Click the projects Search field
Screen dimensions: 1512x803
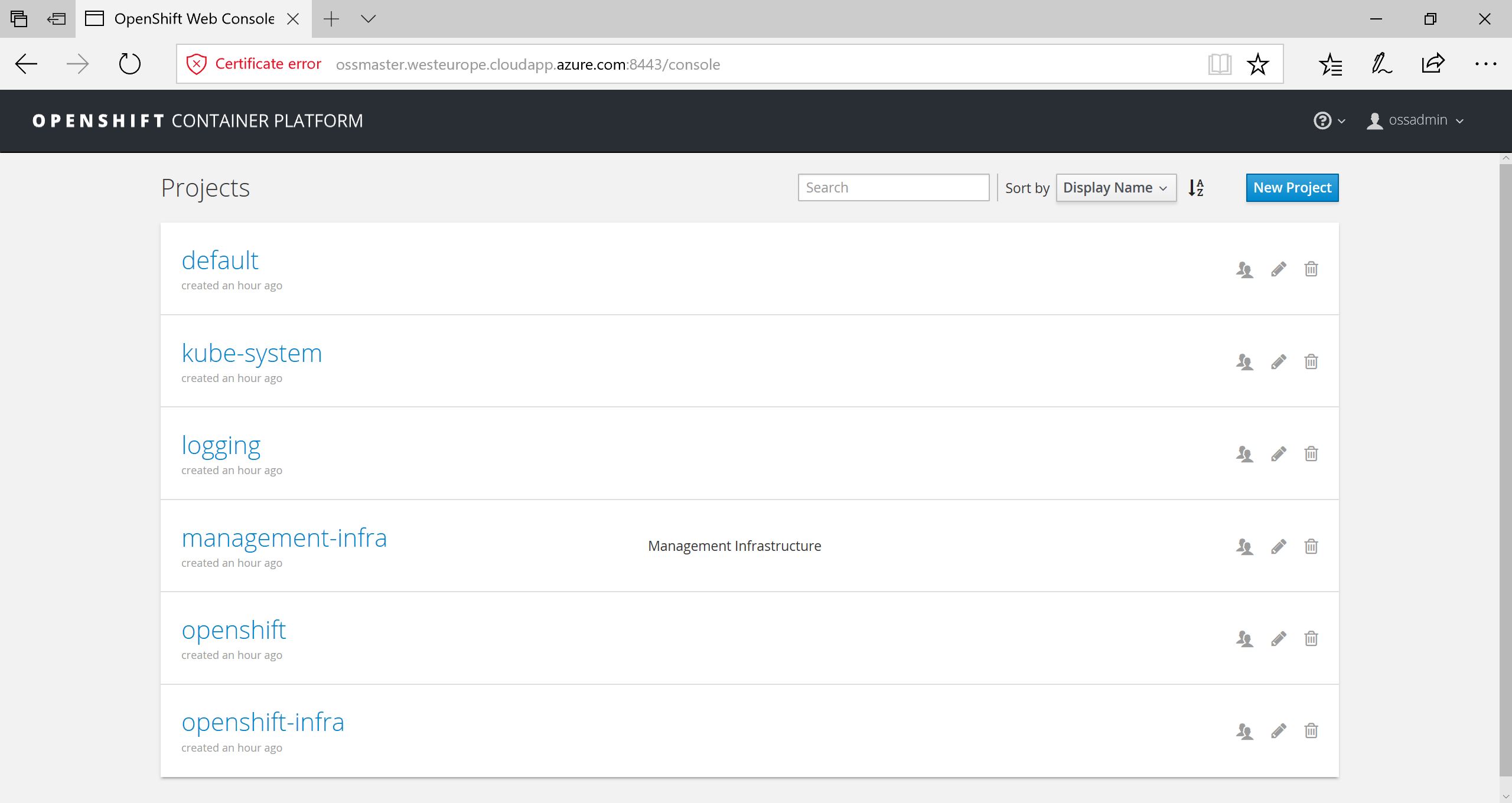[x=893, y=188]
